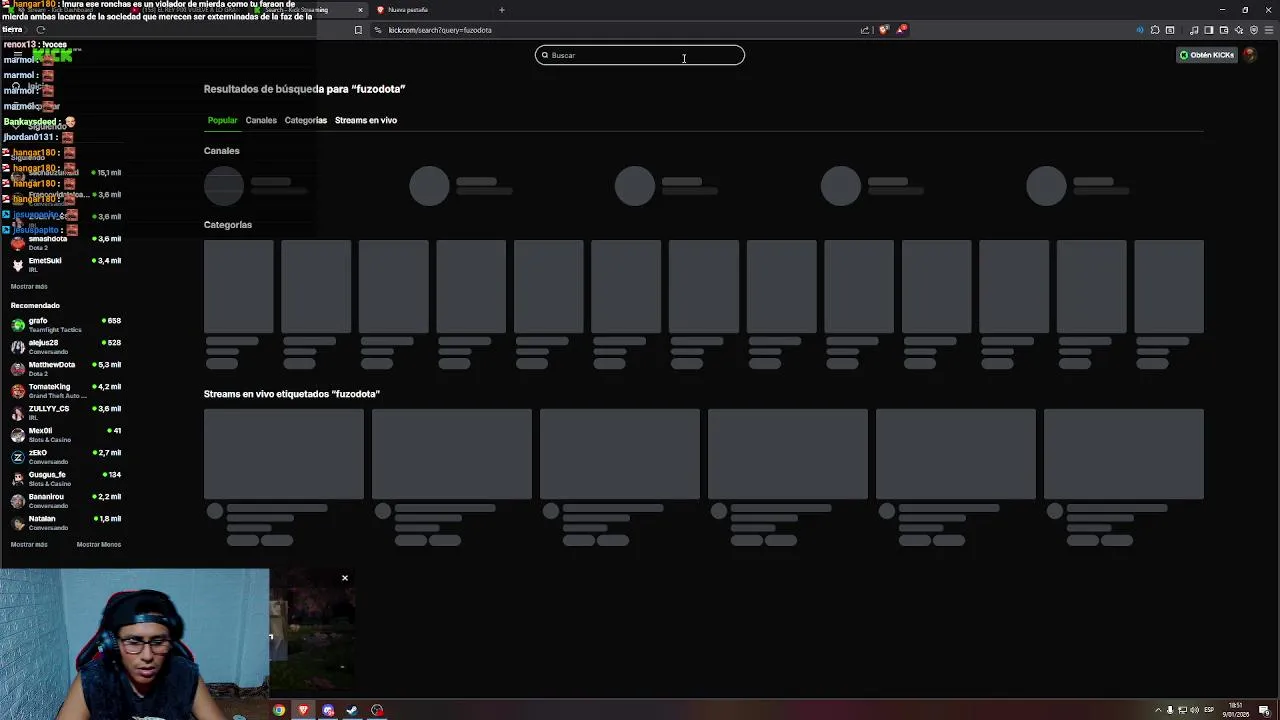The height and width of the screenshot is (720, 1280).
Task: Open a new browser tab with plus
Action: 501,10
